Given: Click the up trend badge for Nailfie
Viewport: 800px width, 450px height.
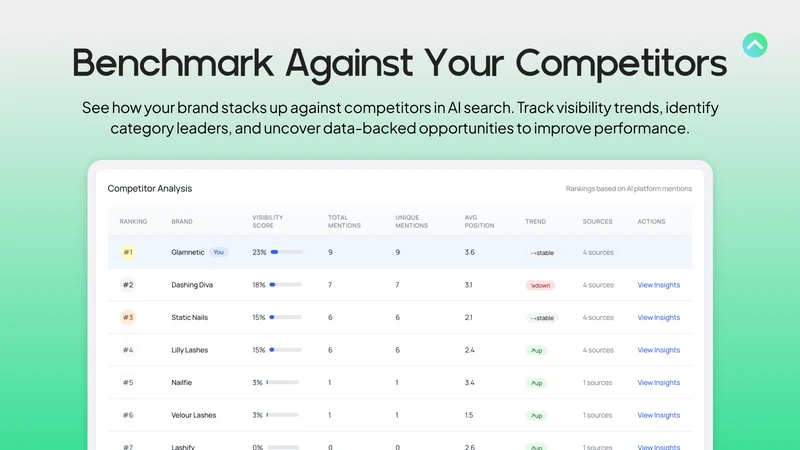Looking at the screenshot, I should coord(536,383).
